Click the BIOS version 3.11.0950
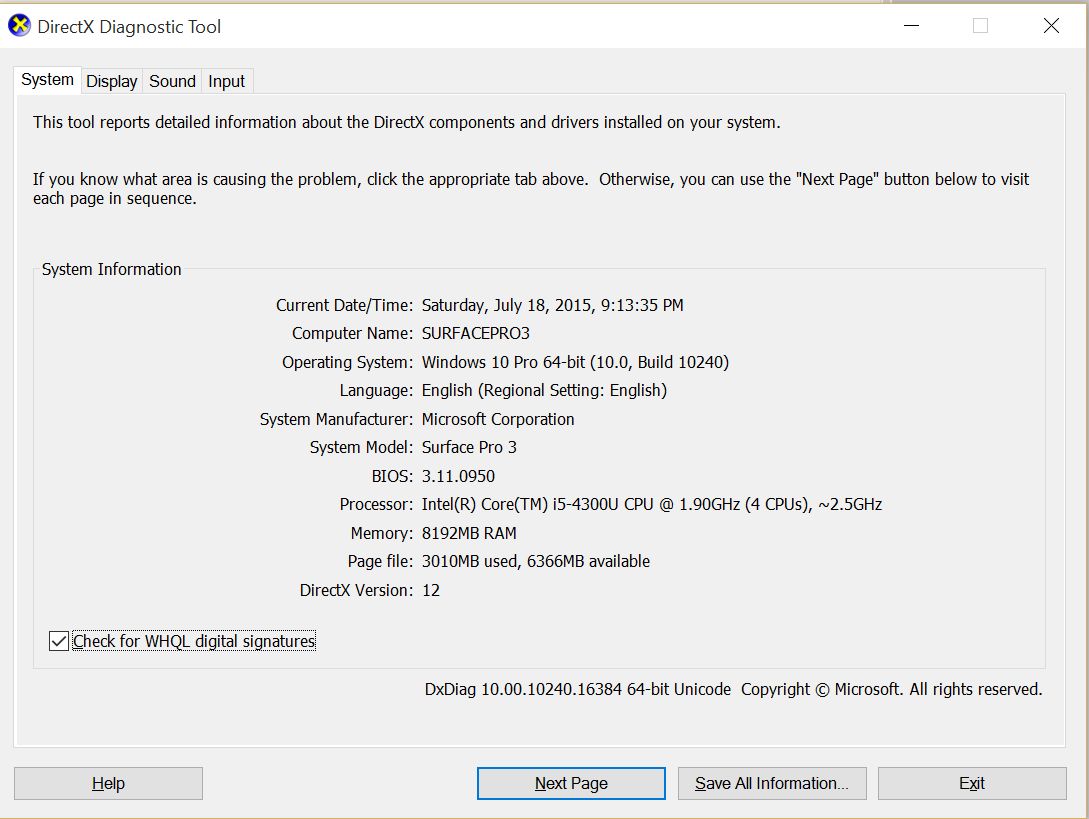 [458, 477]
